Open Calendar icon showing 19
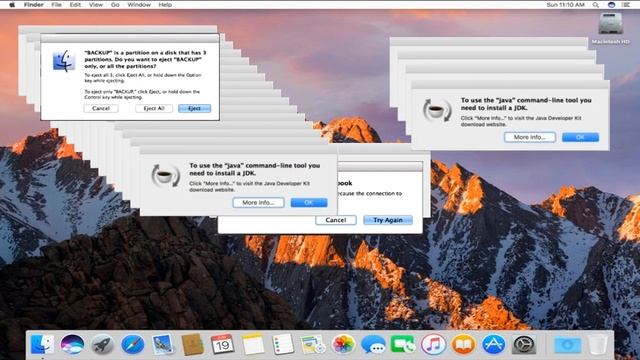This screenshot has height=360, width=640. point(222,344)
